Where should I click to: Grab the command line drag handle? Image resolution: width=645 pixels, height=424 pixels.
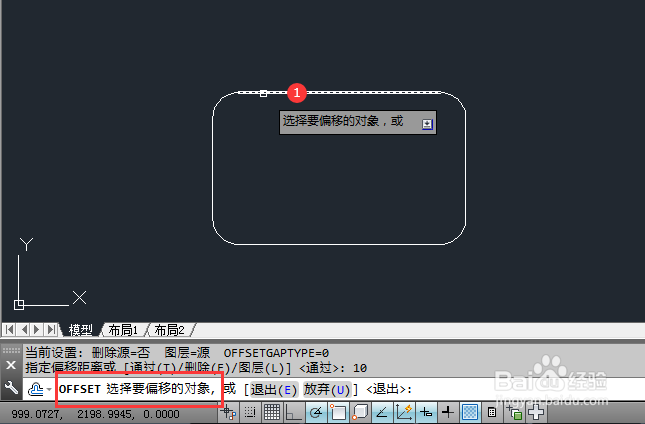[x=11, y=350]
